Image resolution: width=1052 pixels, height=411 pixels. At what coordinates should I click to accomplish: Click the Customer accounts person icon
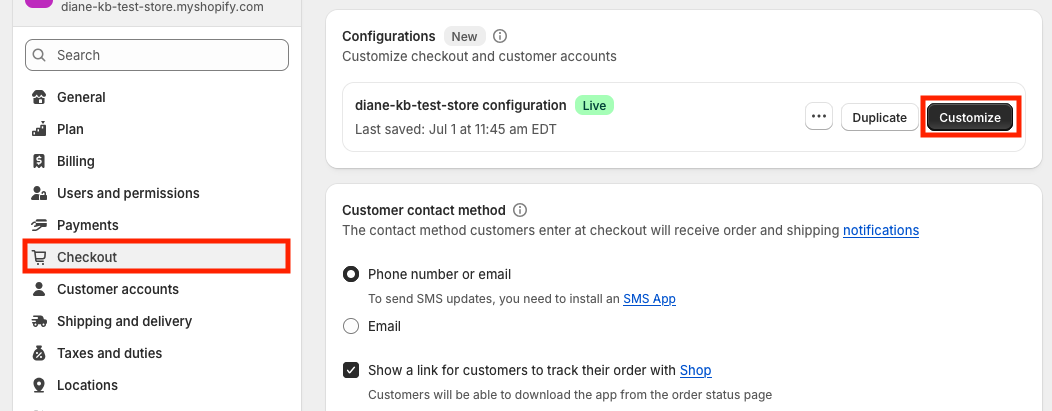click(x=40, y=289)
